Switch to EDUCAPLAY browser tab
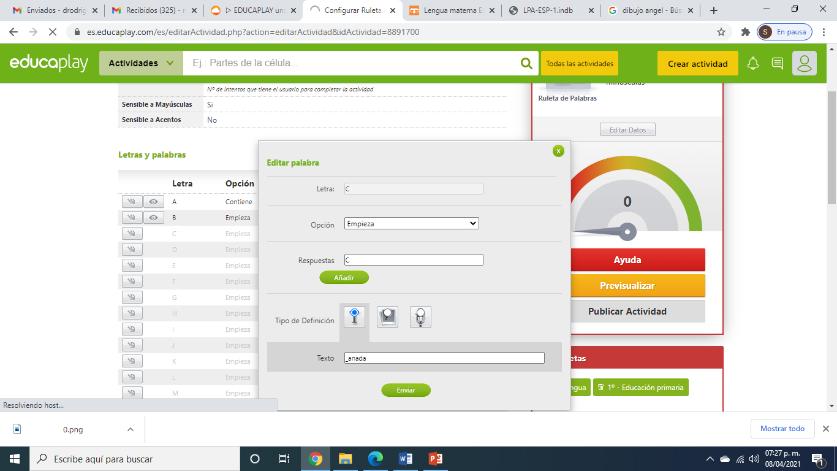Image resolution: width=837 pixels, height=471 pixels. coord(252,10)
